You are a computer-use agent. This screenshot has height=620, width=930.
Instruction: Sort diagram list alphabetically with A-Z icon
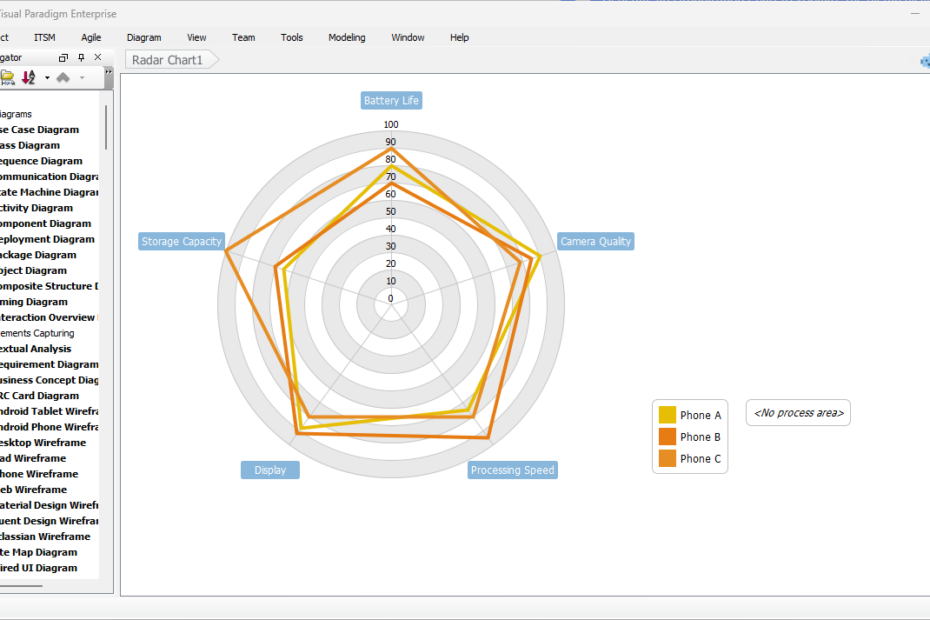pos(27,77)
